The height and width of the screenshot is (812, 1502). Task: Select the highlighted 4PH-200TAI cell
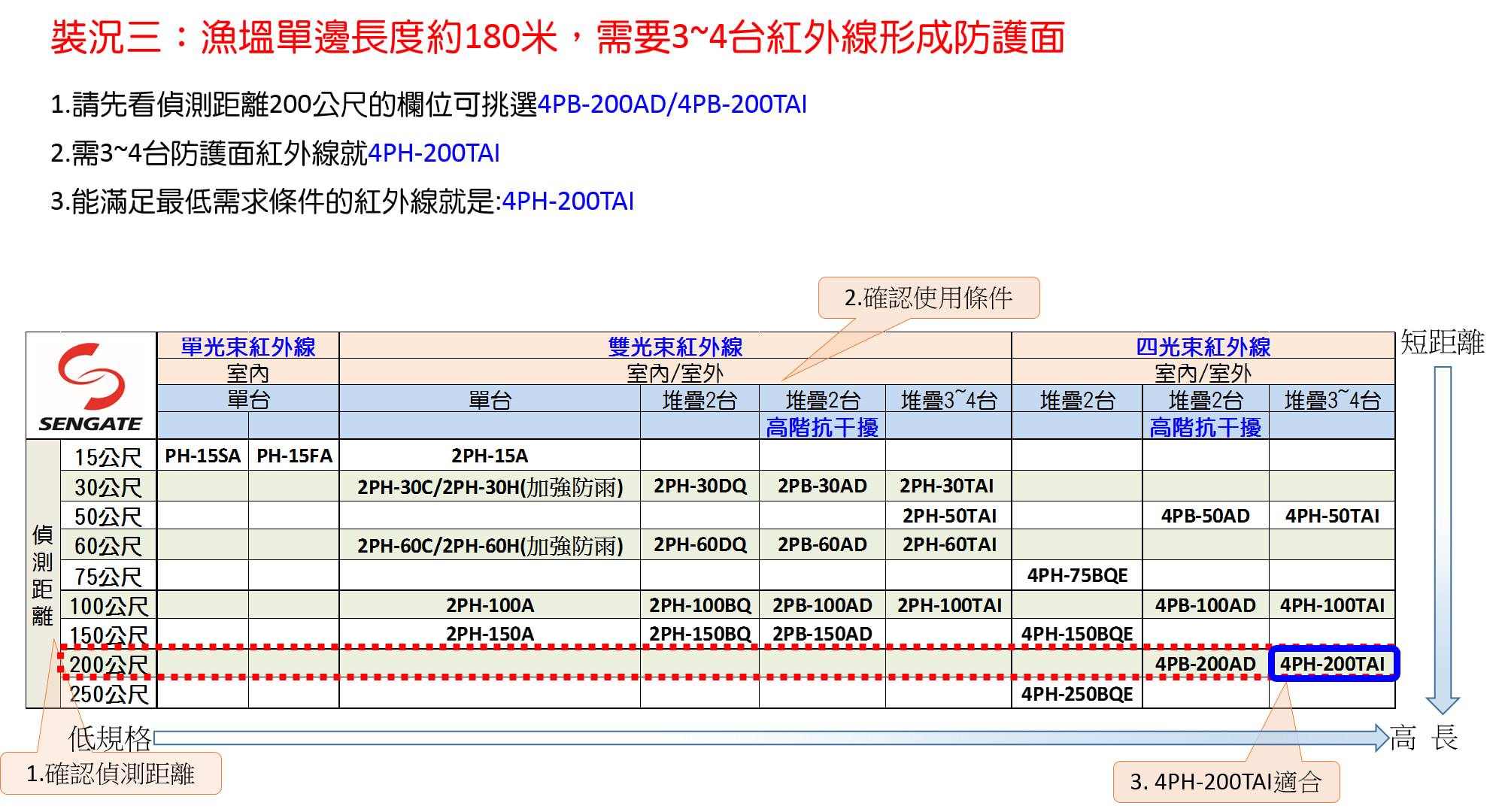coord(1332,664)
